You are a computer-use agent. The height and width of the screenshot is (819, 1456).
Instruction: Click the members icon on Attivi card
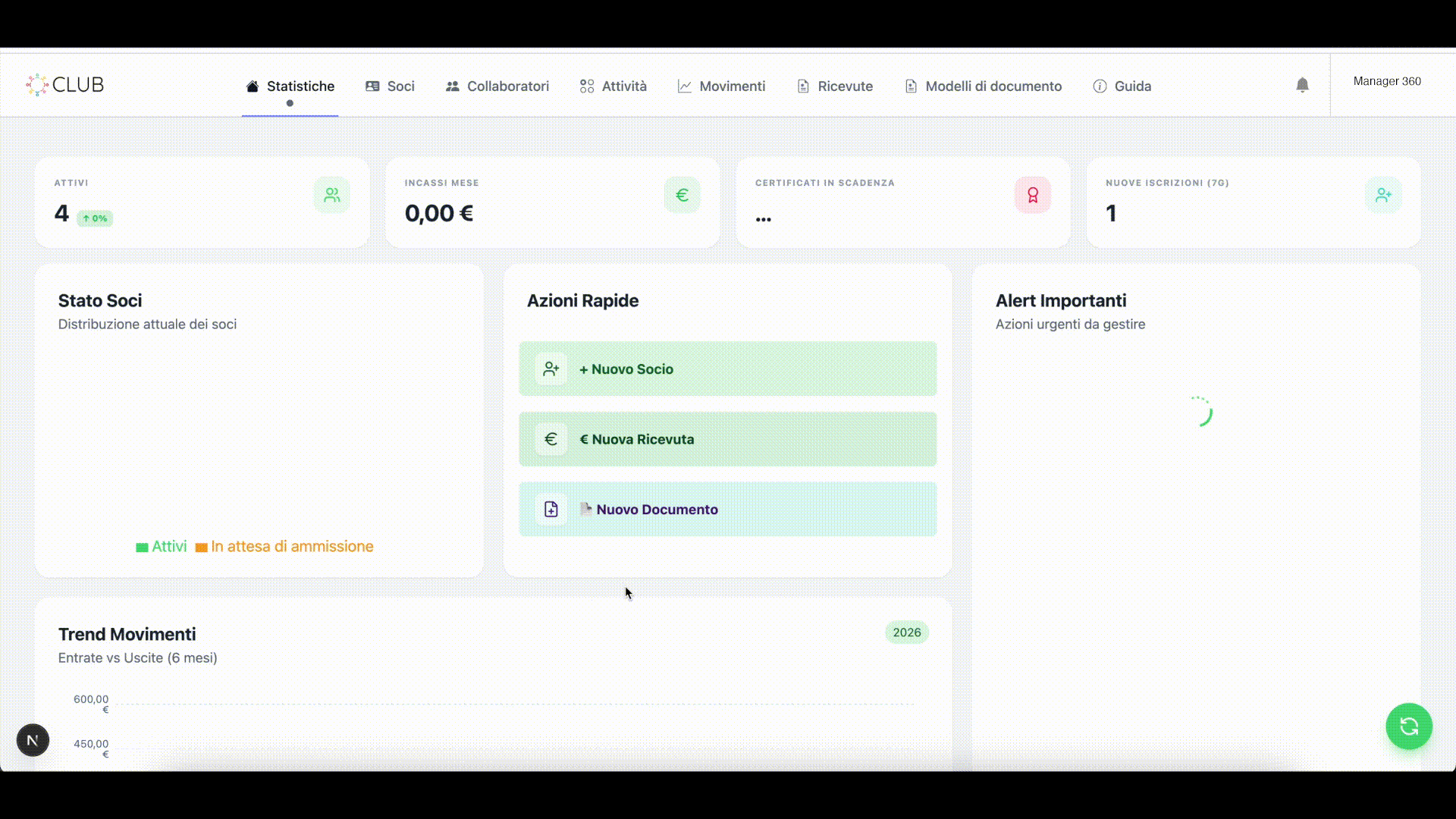coord(331,195)
